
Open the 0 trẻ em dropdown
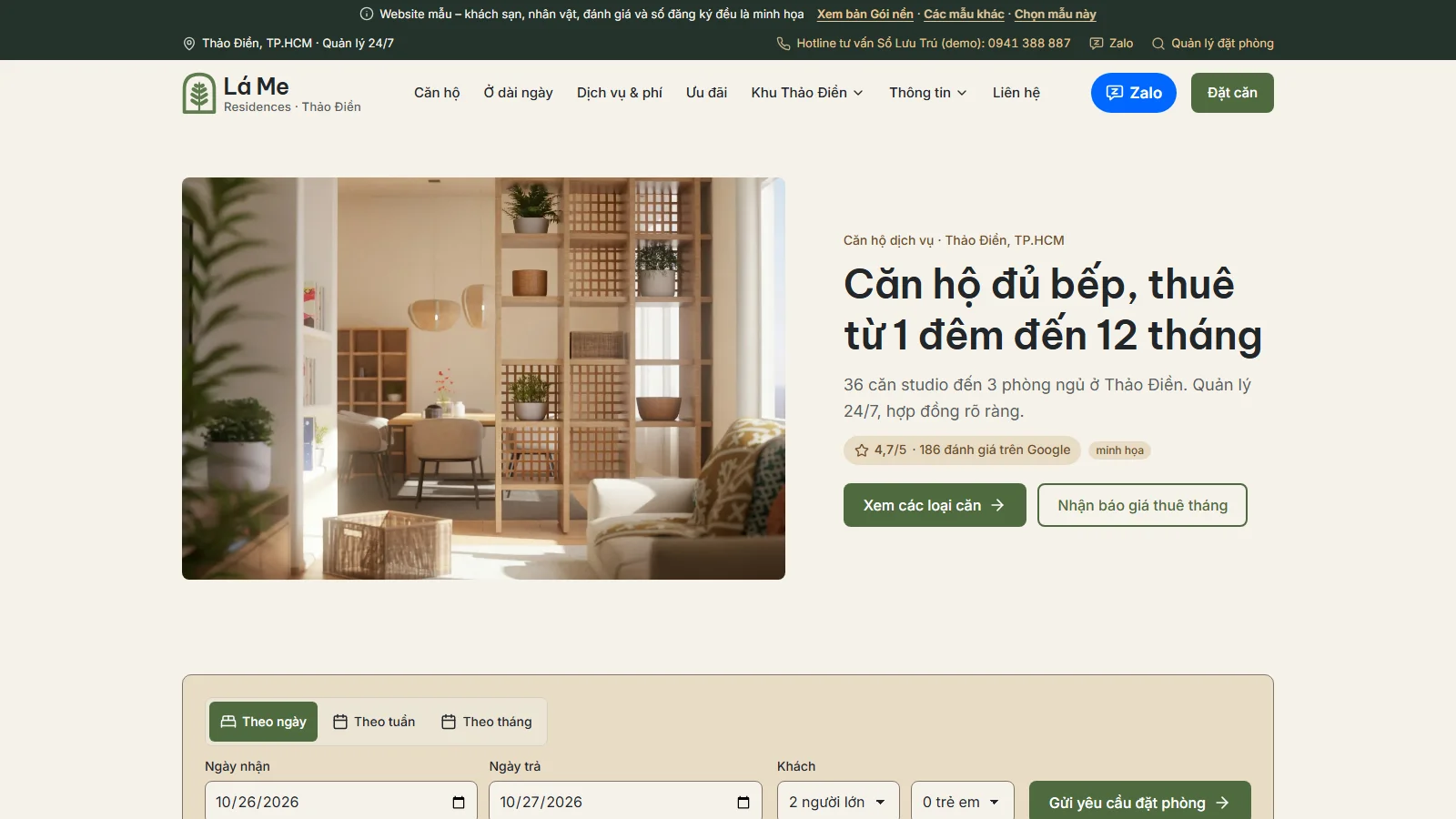pyautogui.click(x=963, y=802)
